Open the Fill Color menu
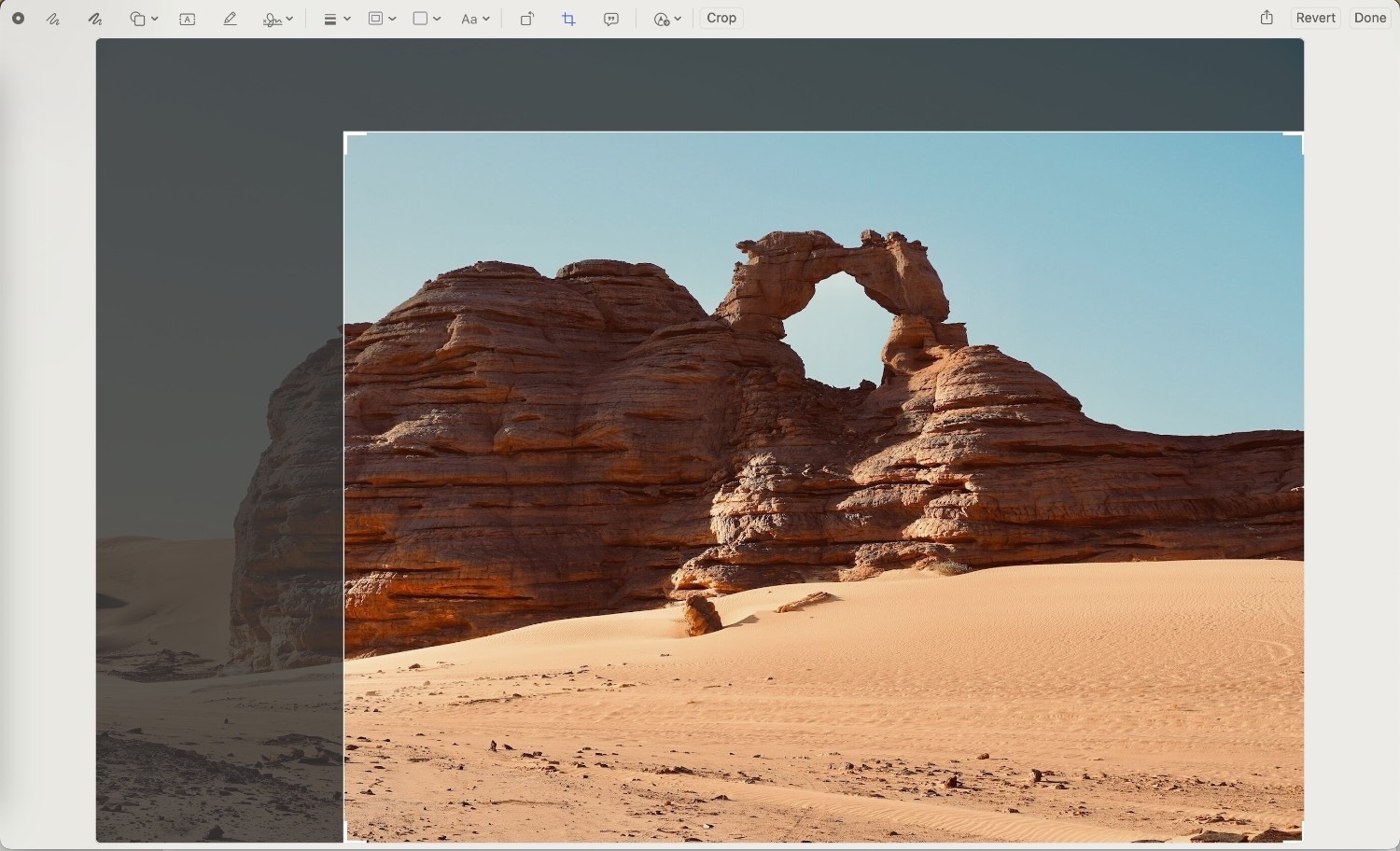 click(x=427, y=19)
